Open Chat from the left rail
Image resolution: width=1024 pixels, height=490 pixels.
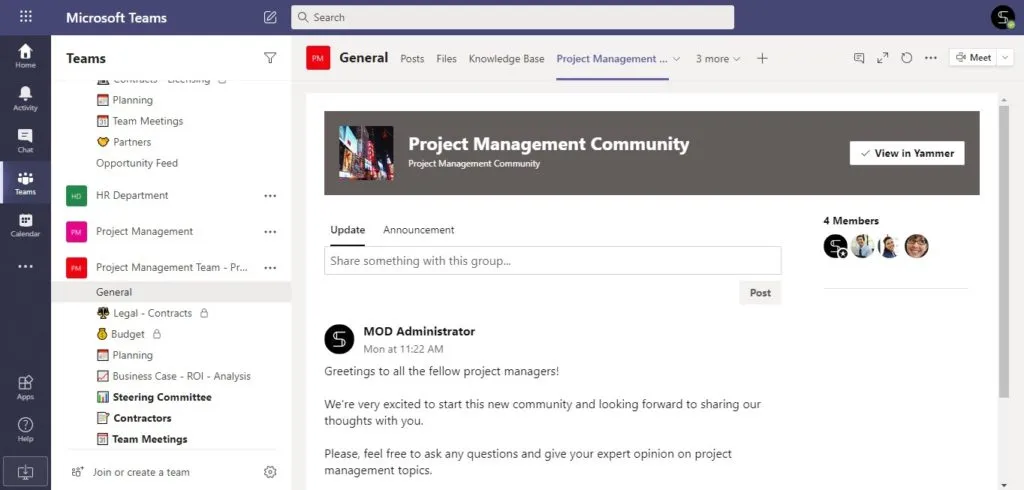click(x=25, y=141)
